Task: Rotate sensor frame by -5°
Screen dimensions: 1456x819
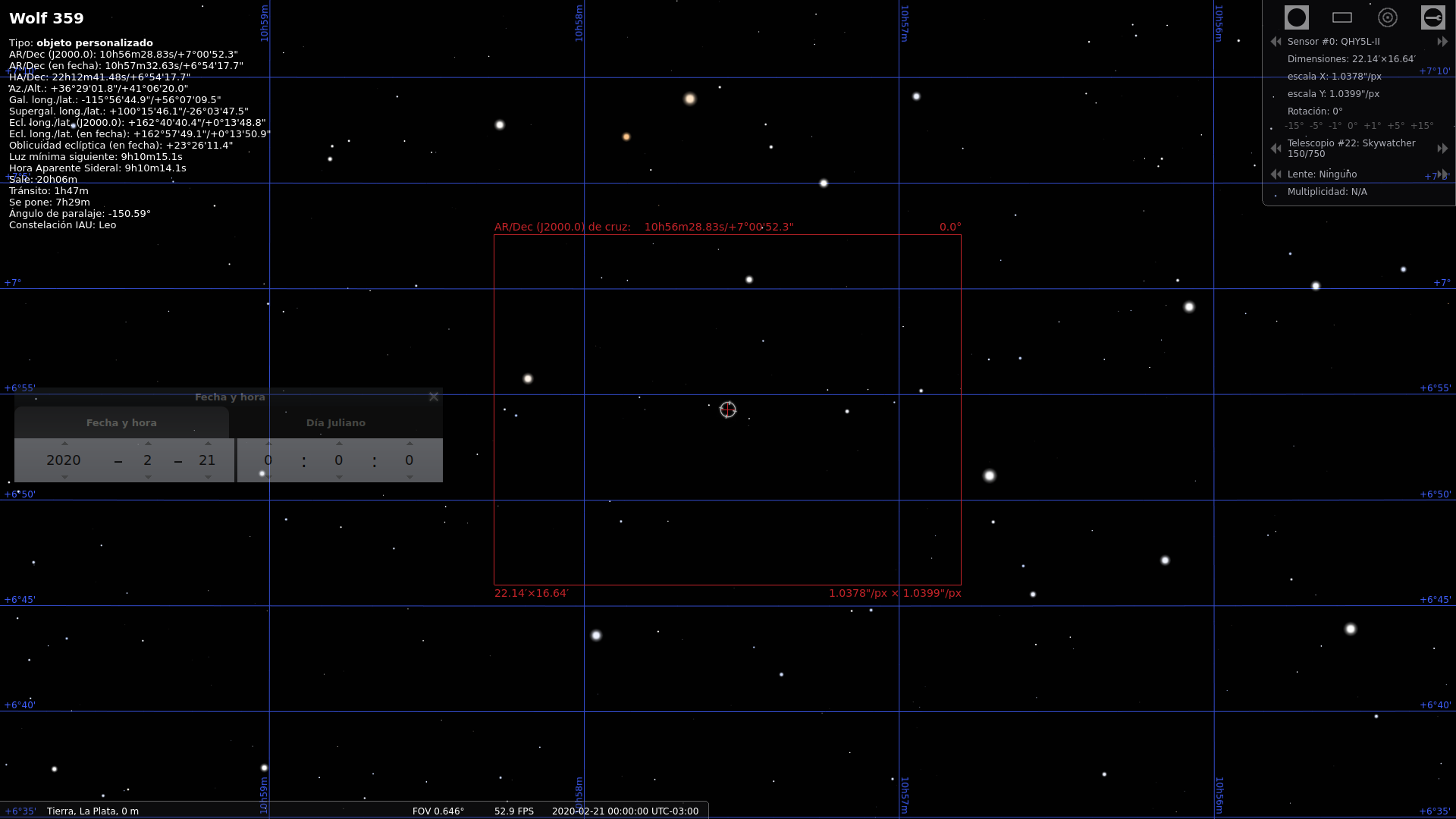Action: (1316, 126)
